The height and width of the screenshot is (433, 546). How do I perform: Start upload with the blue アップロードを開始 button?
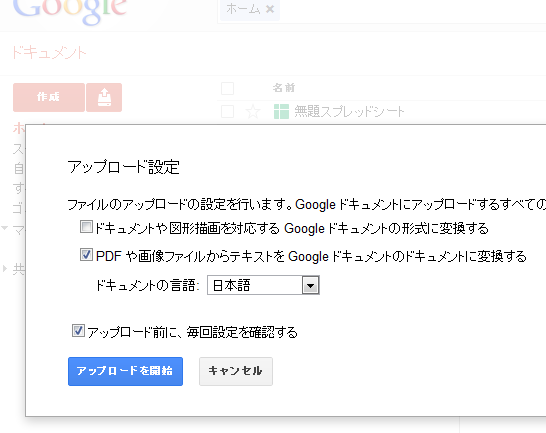(x=125, y=371)
